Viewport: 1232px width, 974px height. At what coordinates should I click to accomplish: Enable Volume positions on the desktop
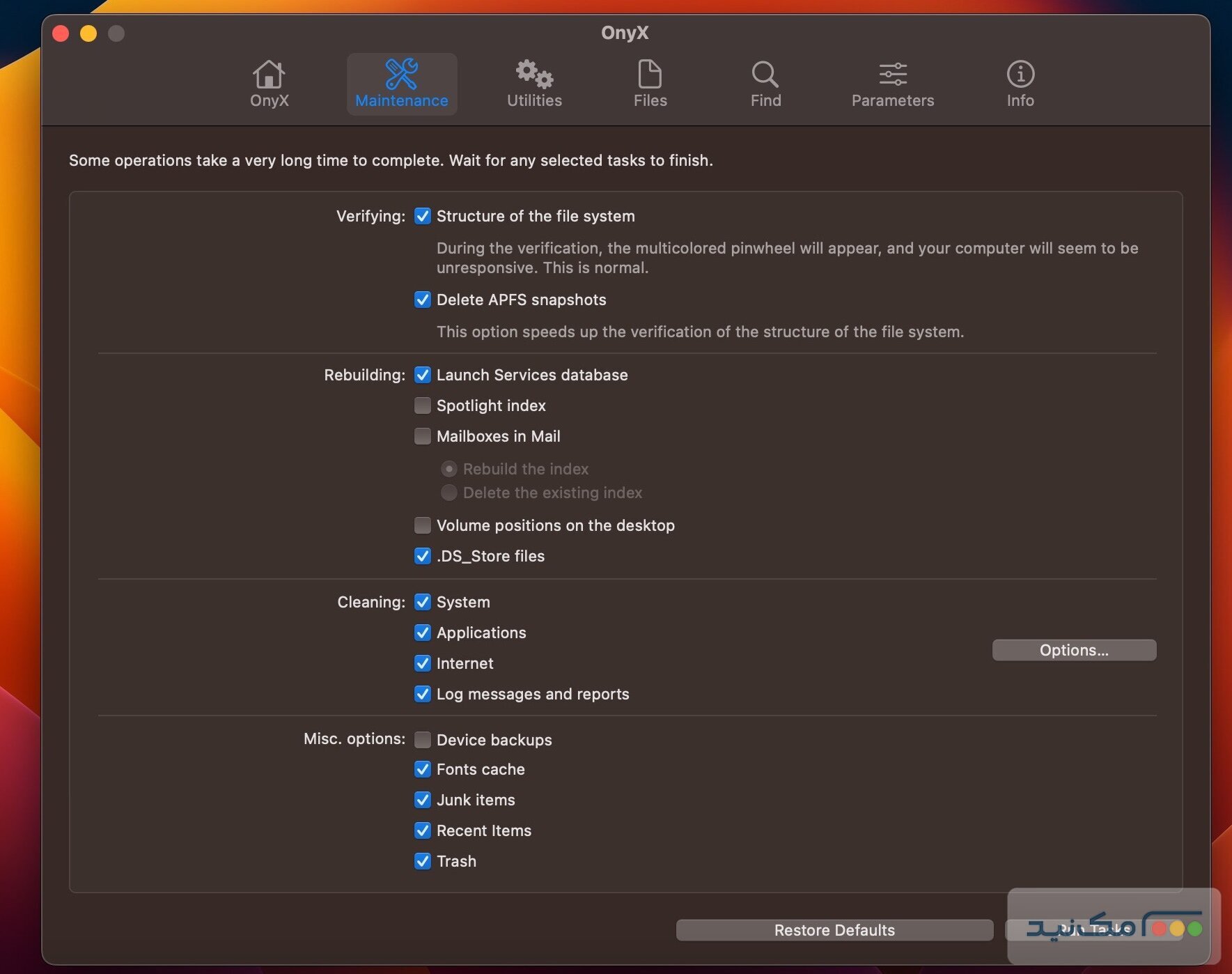(x=423, y=525)
